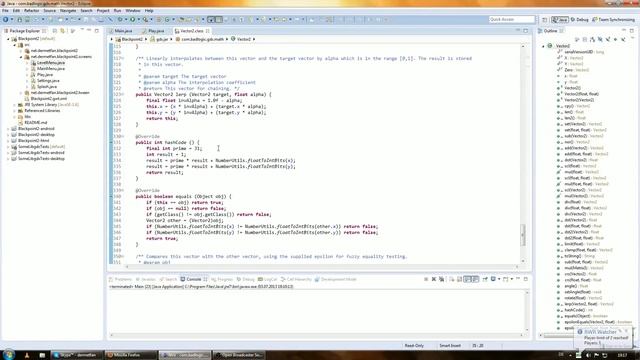Select README.md in Package Explorer
This screenshot has height=360, width=640.
coord(36,123)
